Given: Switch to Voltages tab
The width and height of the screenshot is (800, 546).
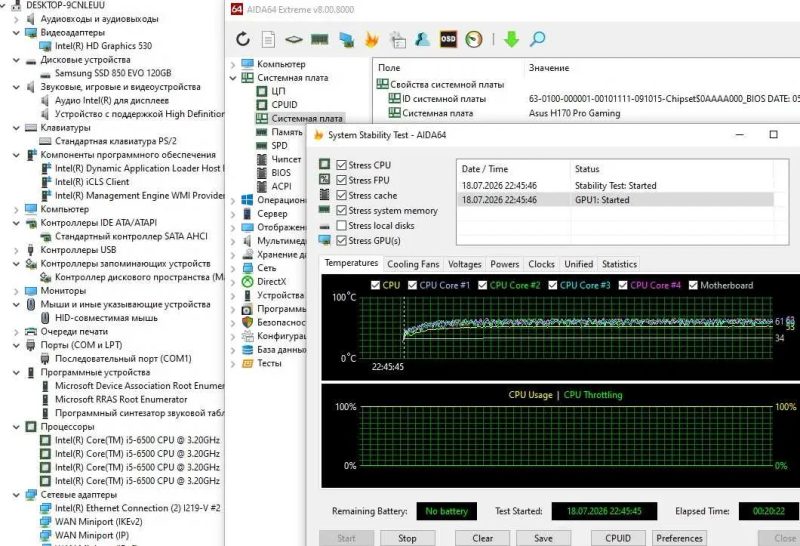Looking at the screenshot, I should (x=464, y=264).
